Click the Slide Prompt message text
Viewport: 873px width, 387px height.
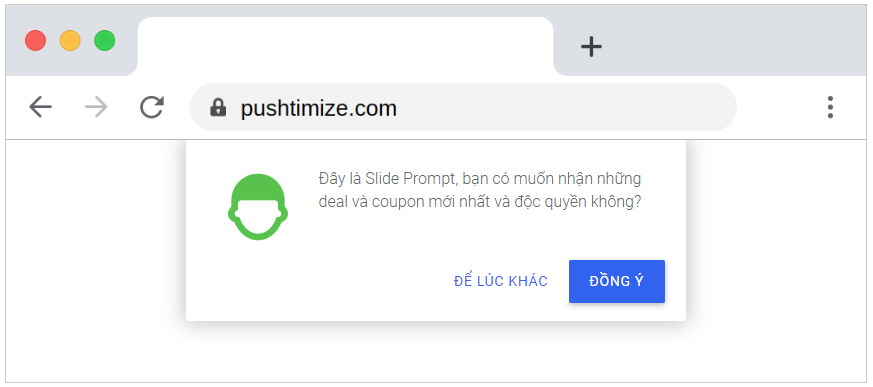tap(480, 190)
